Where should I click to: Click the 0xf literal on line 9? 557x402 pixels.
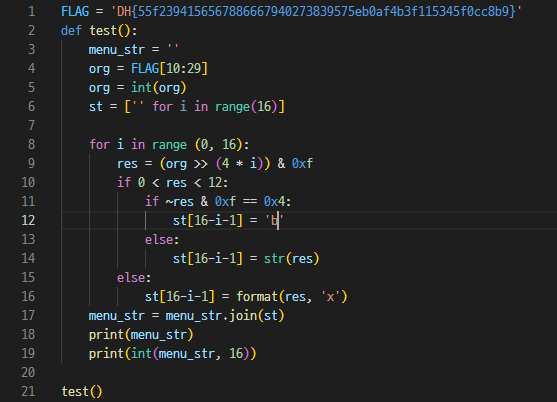pos(302,164)
